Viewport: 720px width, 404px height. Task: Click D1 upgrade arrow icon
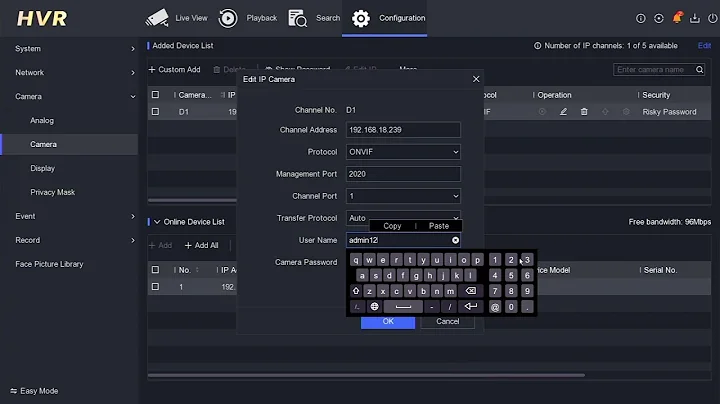click(605, 112)
